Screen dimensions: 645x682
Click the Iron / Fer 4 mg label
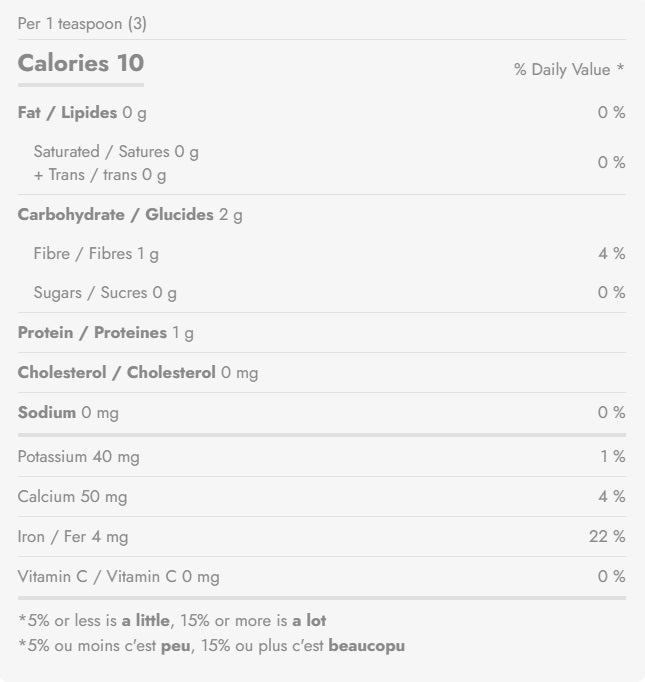[x=73, y=537]
